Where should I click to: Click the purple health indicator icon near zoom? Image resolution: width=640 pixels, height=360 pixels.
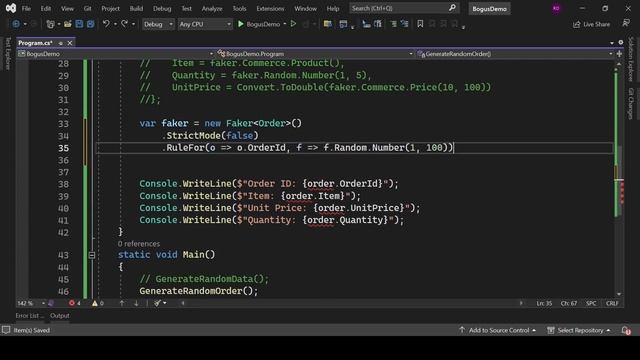[x=51, y=303]
